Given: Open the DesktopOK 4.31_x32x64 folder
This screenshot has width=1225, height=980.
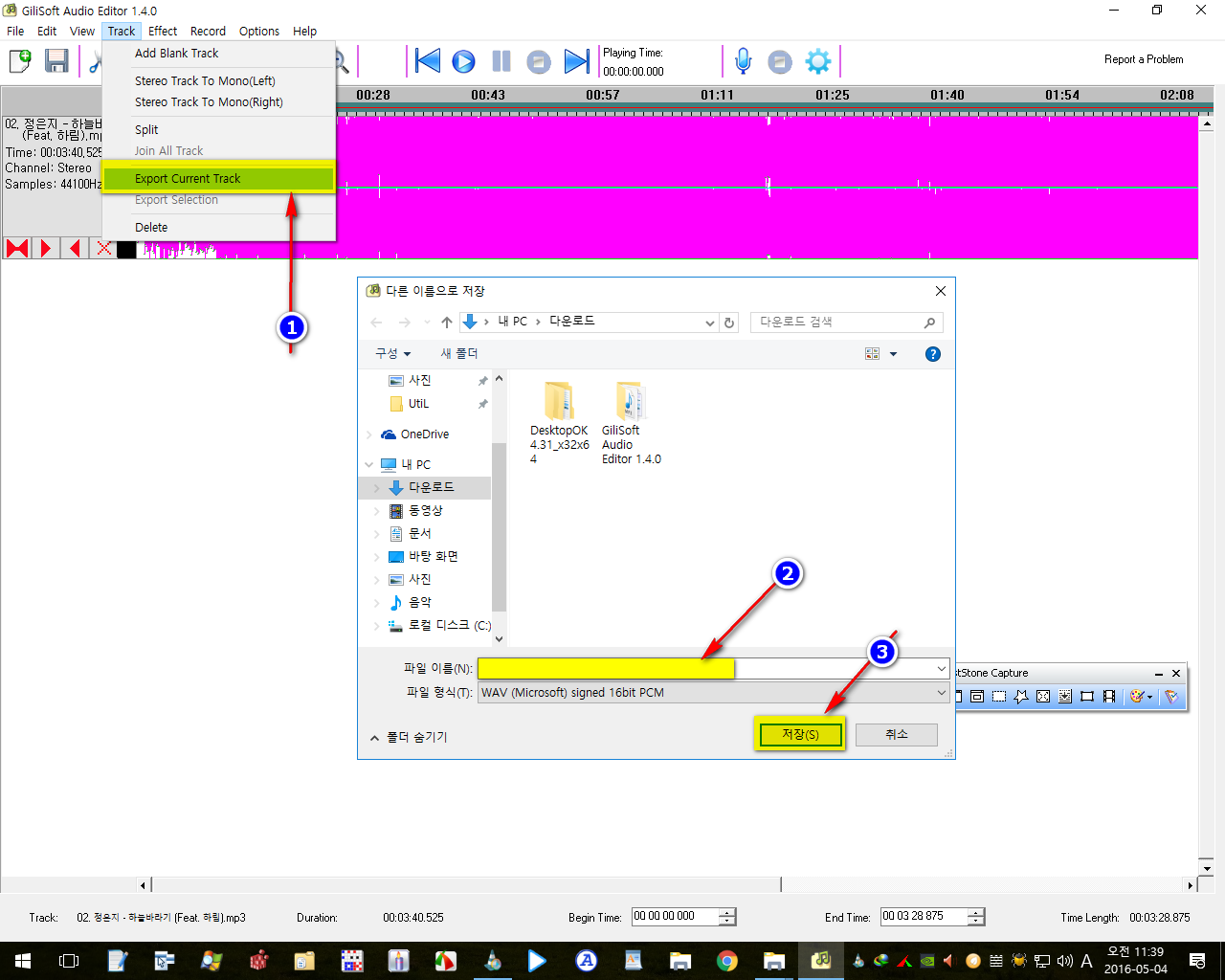Looking at the screenshot, I should coord(559,423).
